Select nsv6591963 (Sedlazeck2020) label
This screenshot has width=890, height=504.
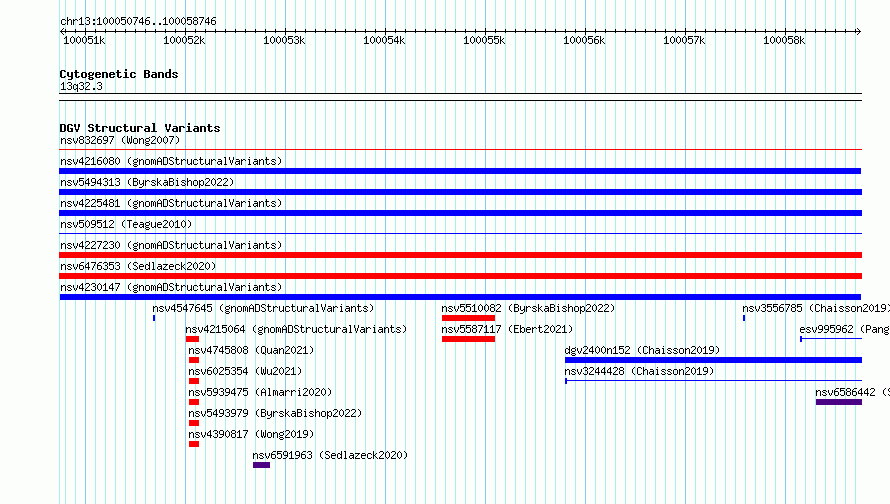point(330,455)
